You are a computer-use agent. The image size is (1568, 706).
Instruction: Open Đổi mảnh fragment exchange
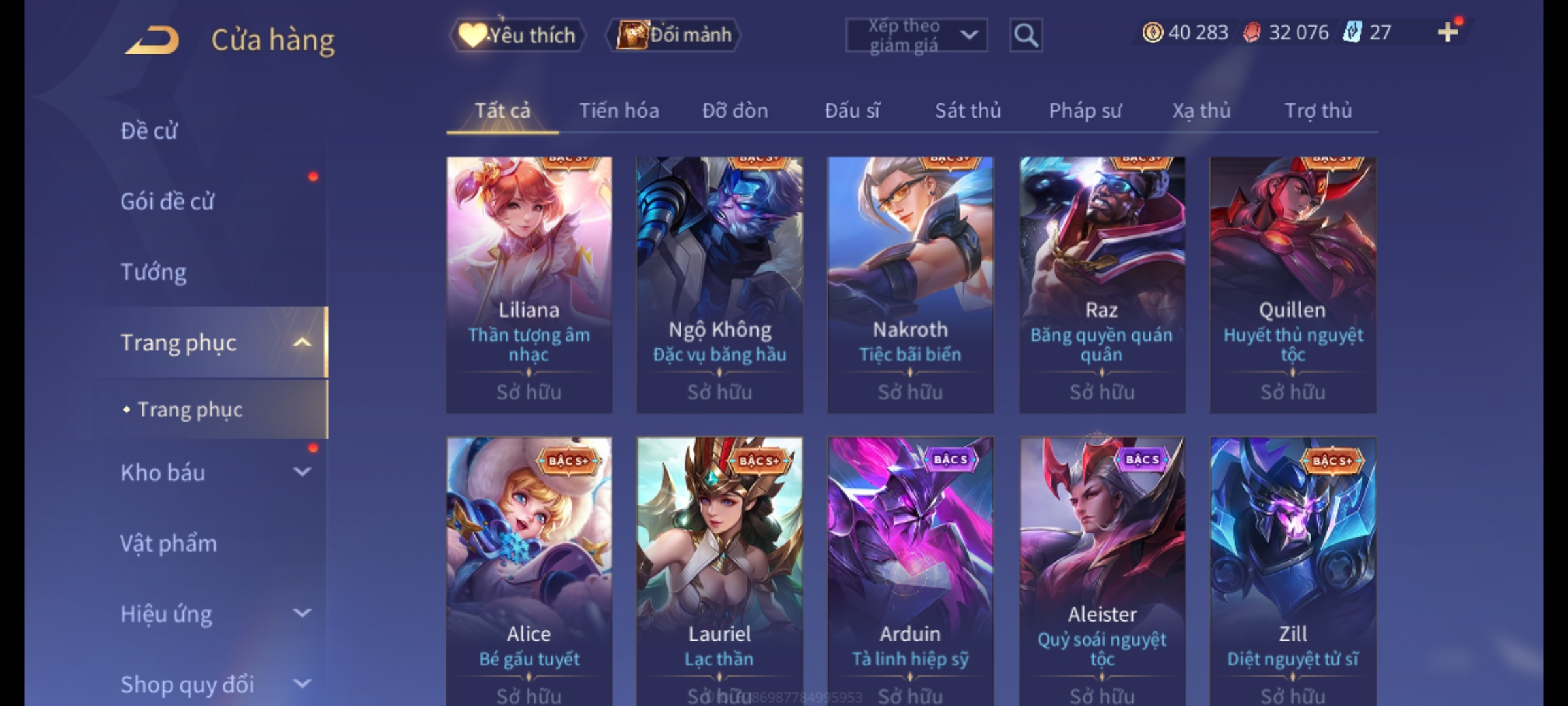pos(673,35)
